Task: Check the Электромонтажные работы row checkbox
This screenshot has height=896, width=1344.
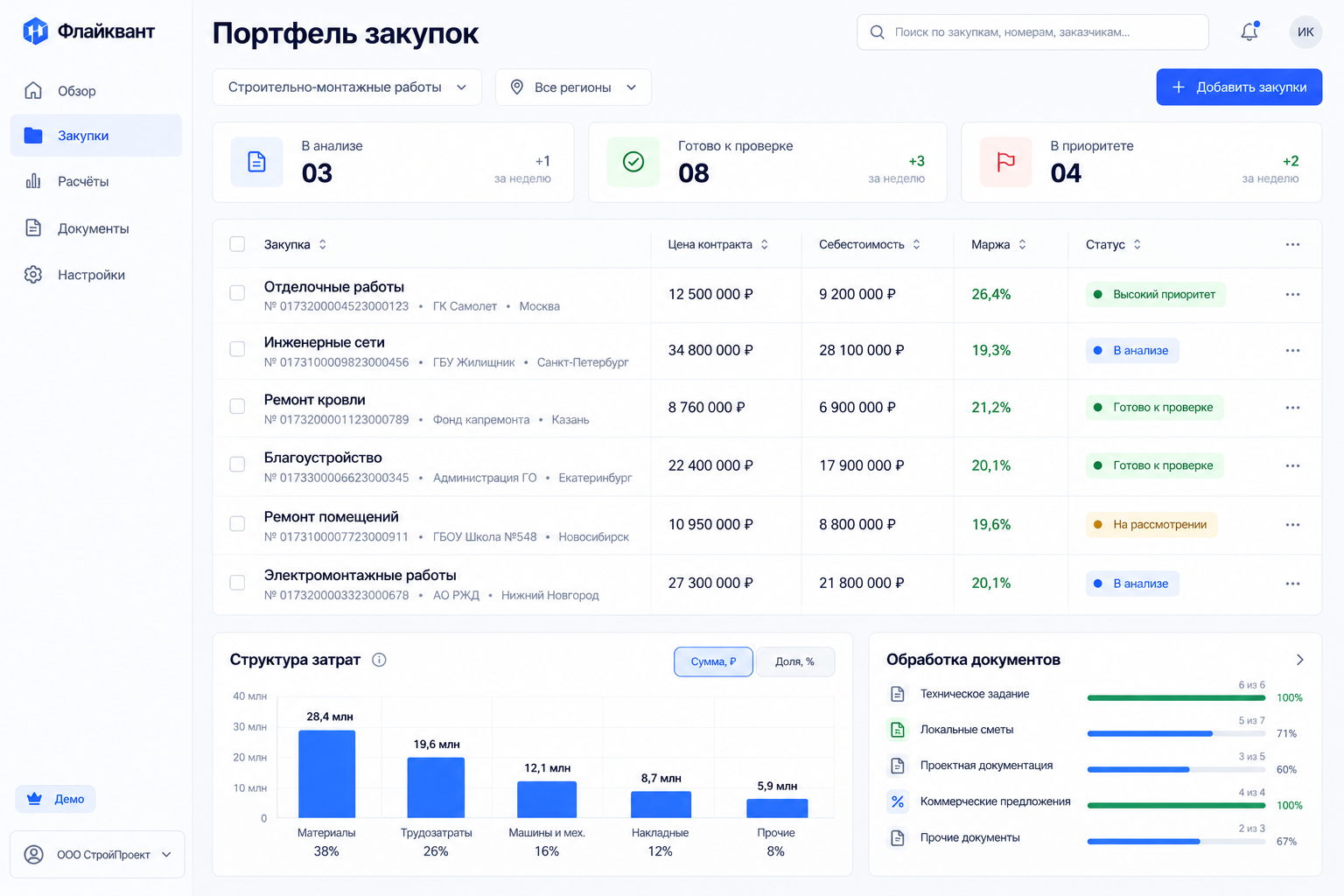Action: click(237, 583)
